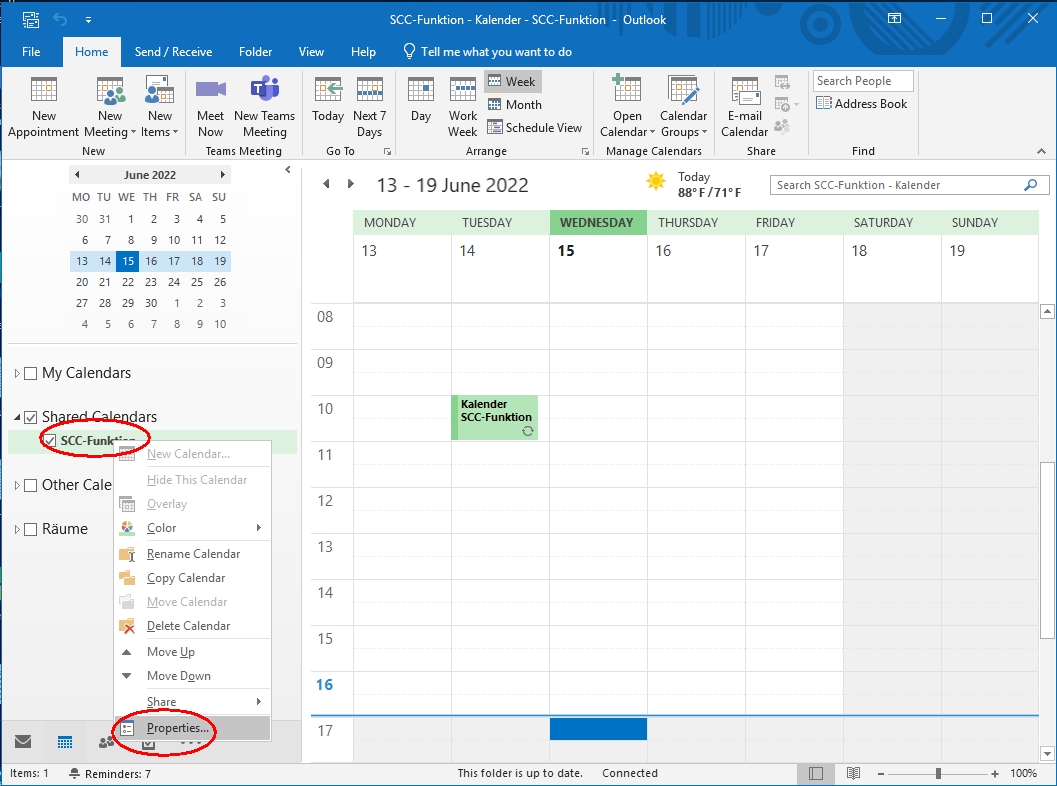Expand the Open Calendar dropdown
Image resolution: width=1057 pixels, height=786 pixels.
pyautogui.click(x=627, y=106)
